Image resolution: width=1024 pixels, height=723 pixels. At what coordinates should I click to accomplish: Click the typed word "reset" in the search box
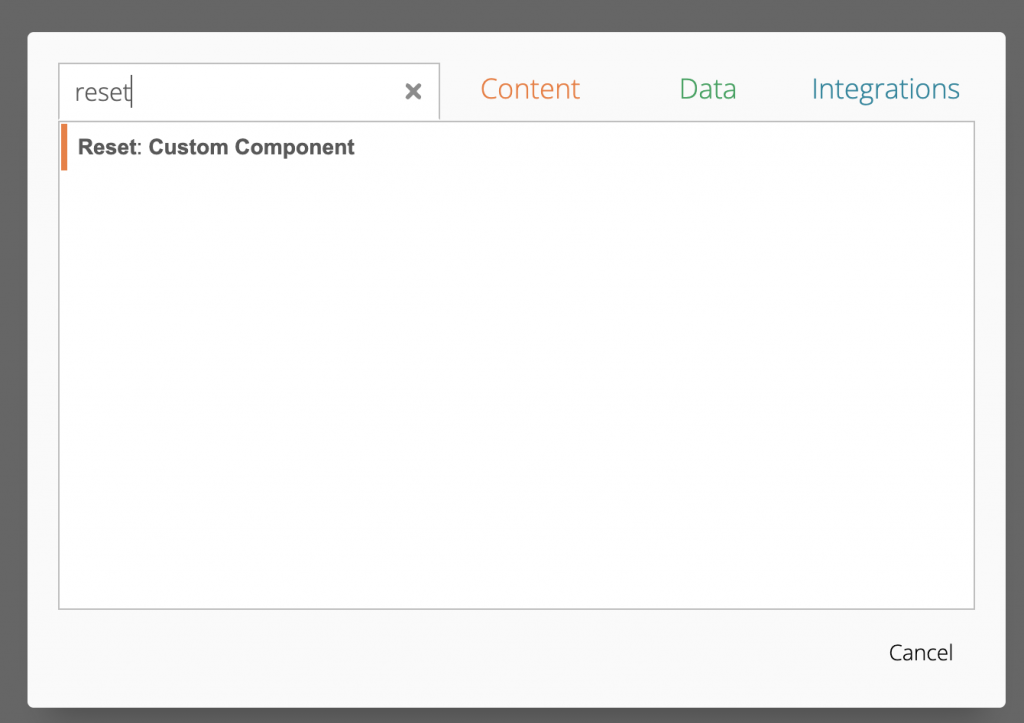[x=103, y=93]
